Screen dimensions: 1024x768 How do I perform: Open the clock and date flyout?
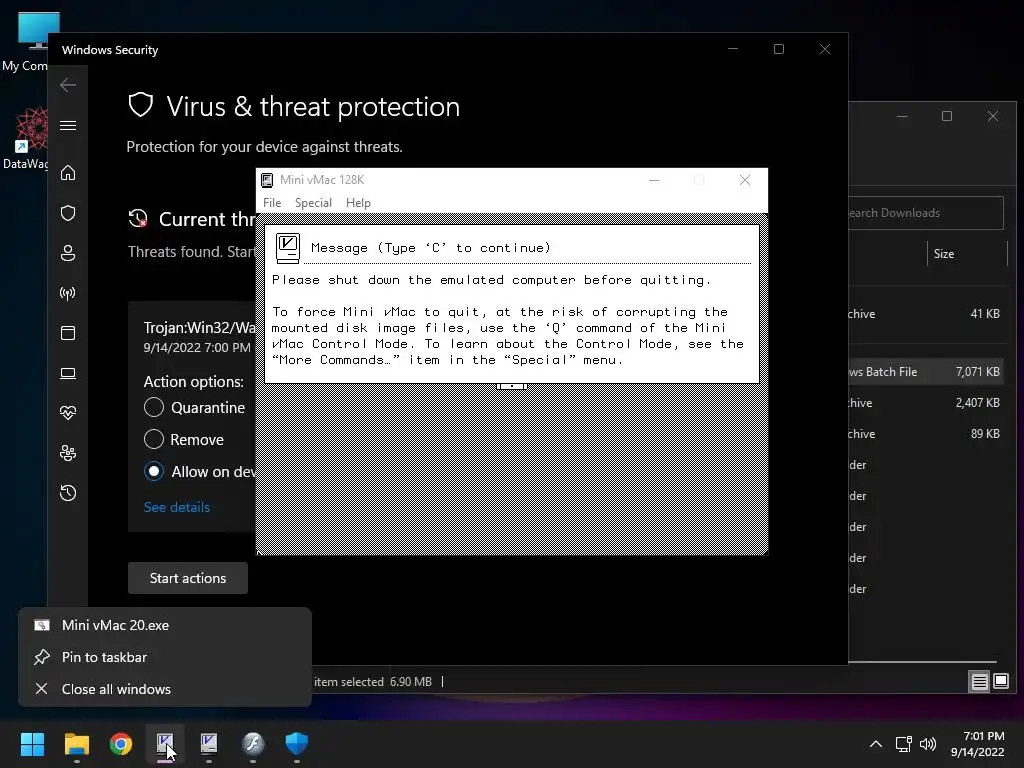(977, 744)
